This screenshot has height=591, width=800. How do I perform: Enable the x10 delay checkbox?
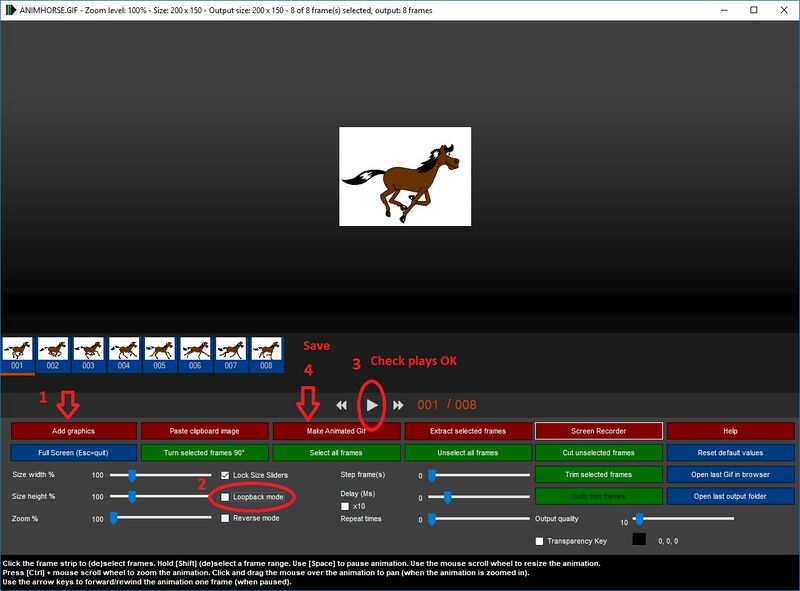[346, 506]
